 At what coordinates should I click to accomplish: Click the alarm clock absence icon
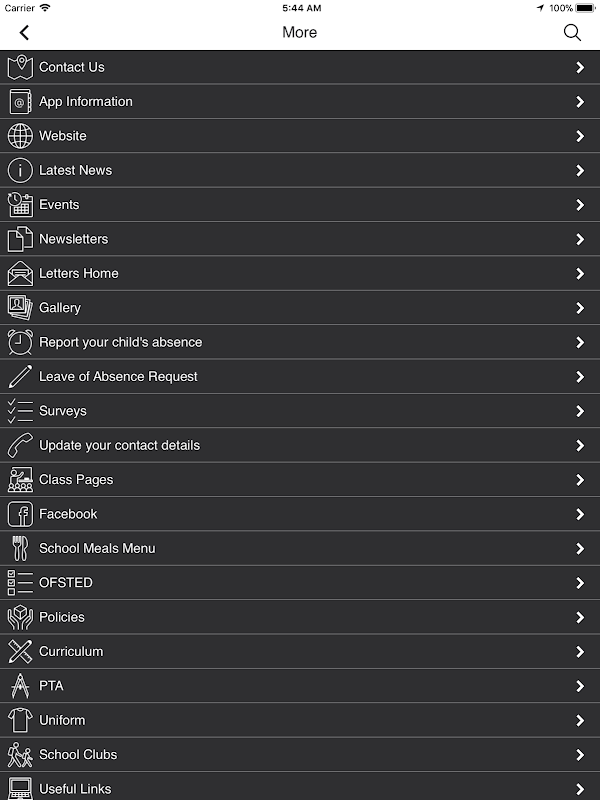point(20,342)
